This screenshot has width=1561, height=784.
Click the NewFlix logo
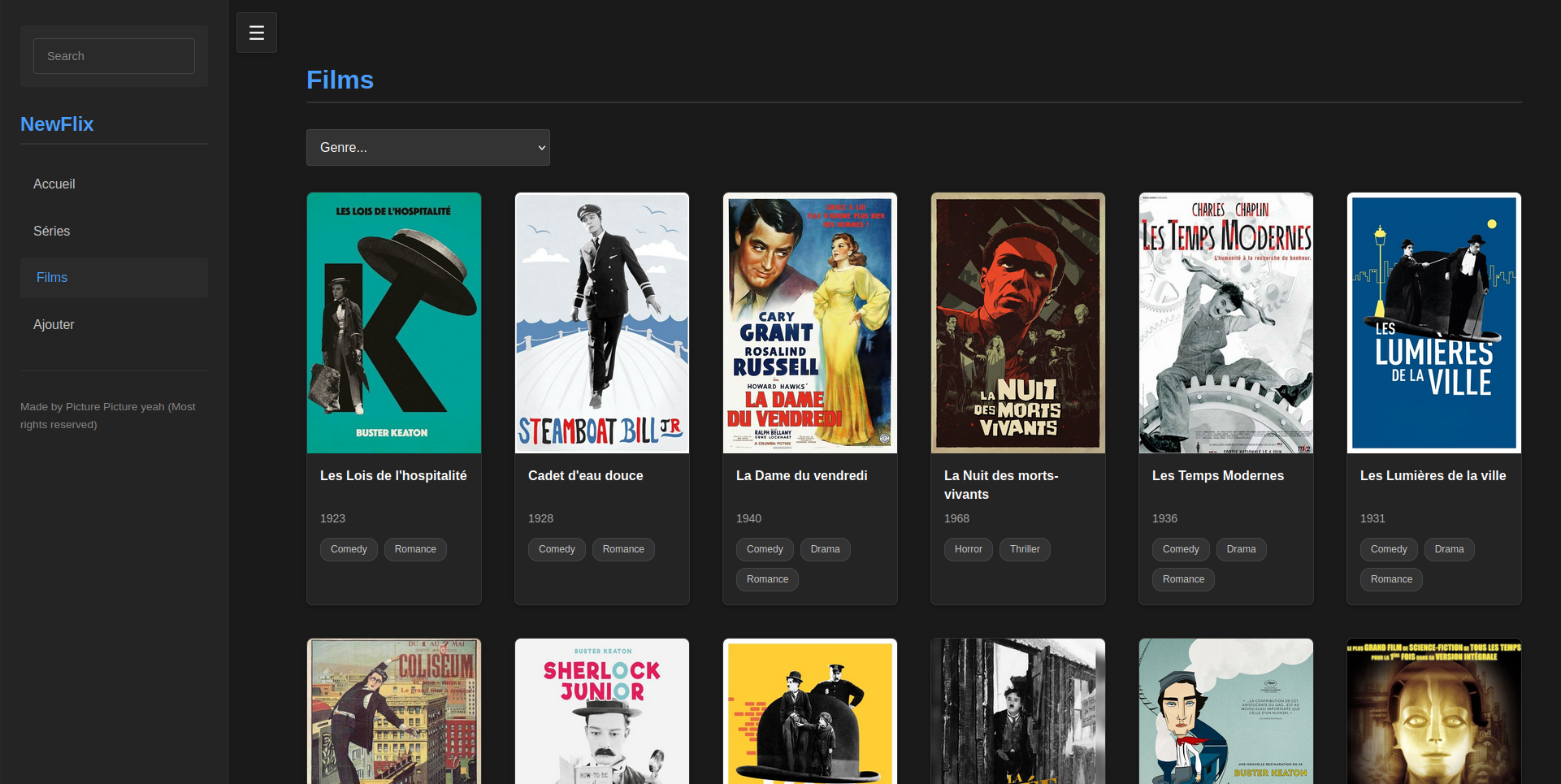56,123
